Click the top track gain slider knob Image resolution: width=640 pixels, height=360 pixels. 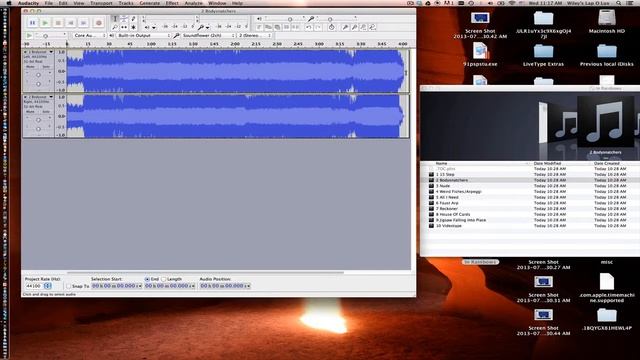(x=38, y=75)
